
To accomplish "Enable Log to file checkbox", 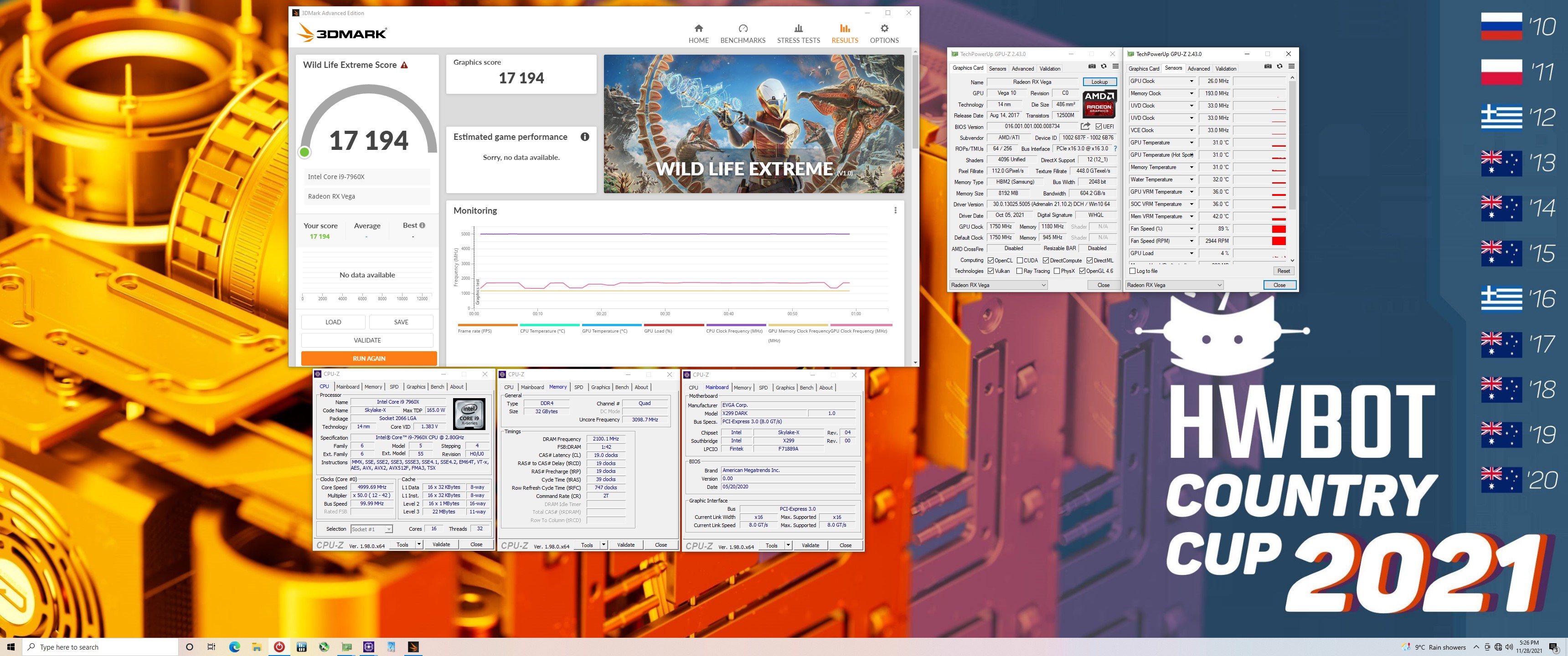I will pos(1132,272).
